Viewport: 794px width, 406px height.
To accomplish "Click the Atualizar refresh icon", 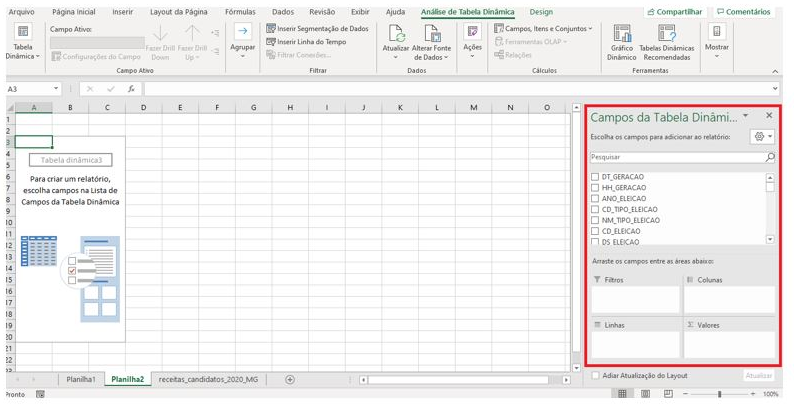I will pyautogui.click(x=396, y=34).
